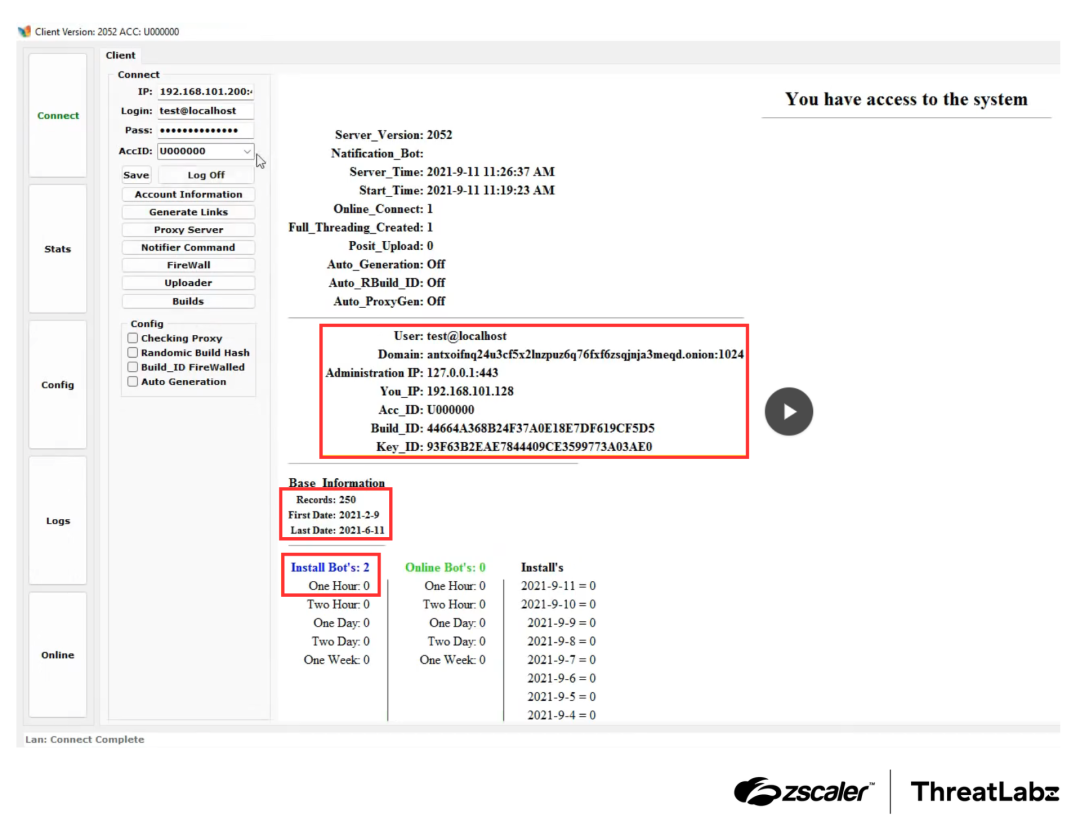Viewport: 1080px width, 831px height.
Task: Click the Pass password field
Action: [x=205, y=131]
